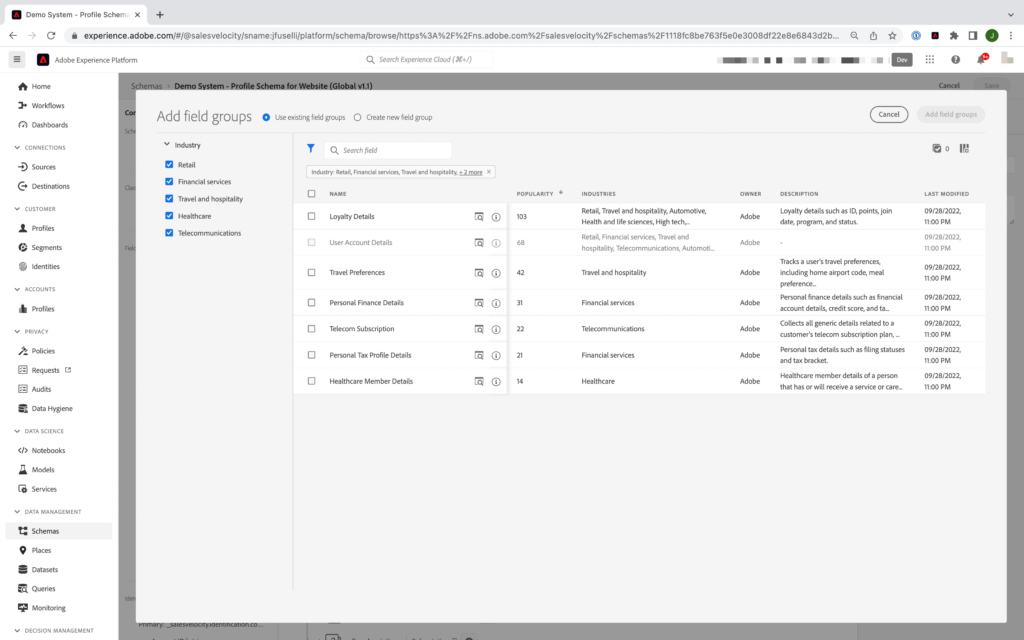The height and width of the screenshot is (640, 1024).
Task: Collapse the Industry filter section
Action: coord(169,144)
